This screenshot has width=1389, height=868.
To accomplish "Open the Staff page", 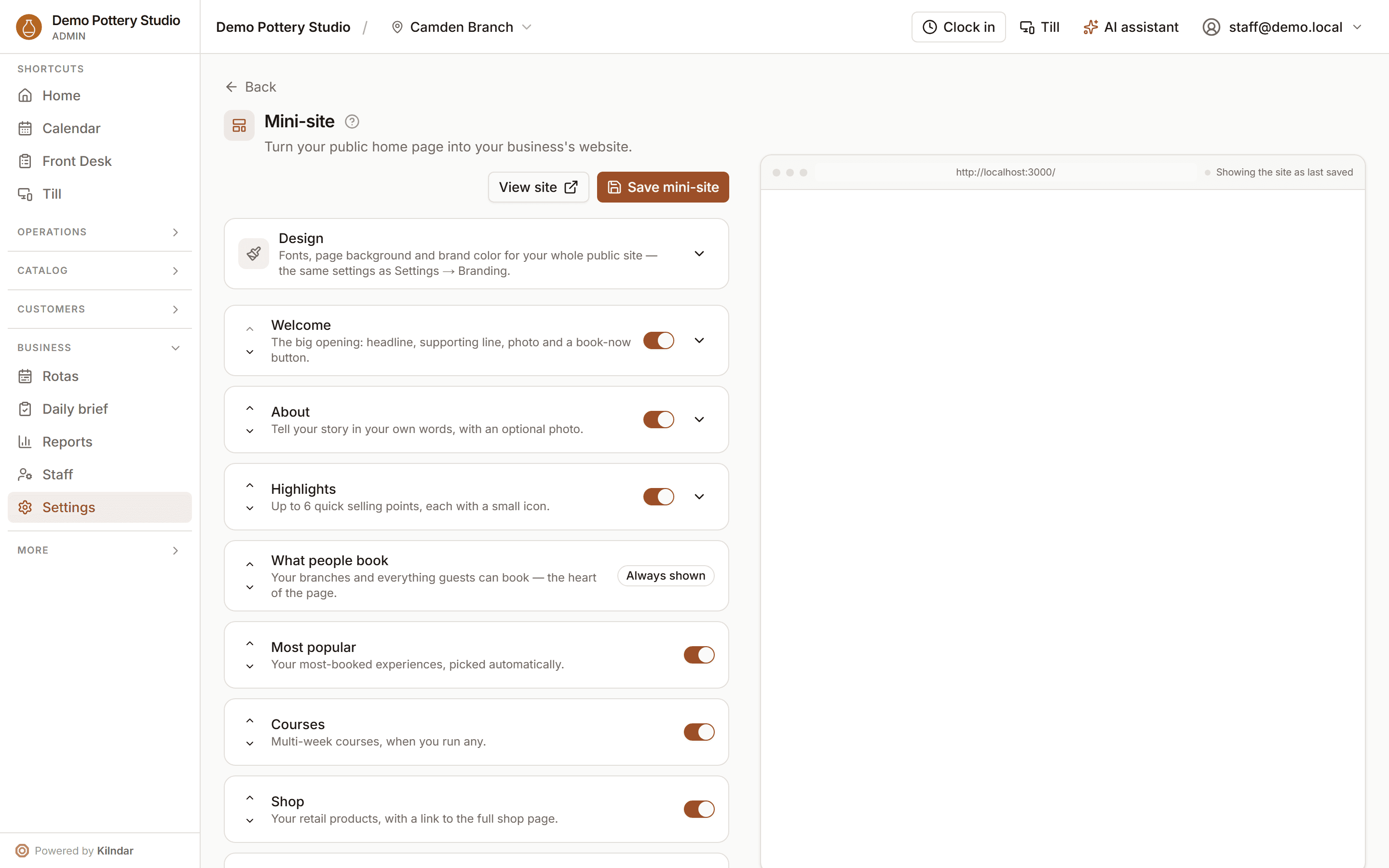I will click(99, 474).
